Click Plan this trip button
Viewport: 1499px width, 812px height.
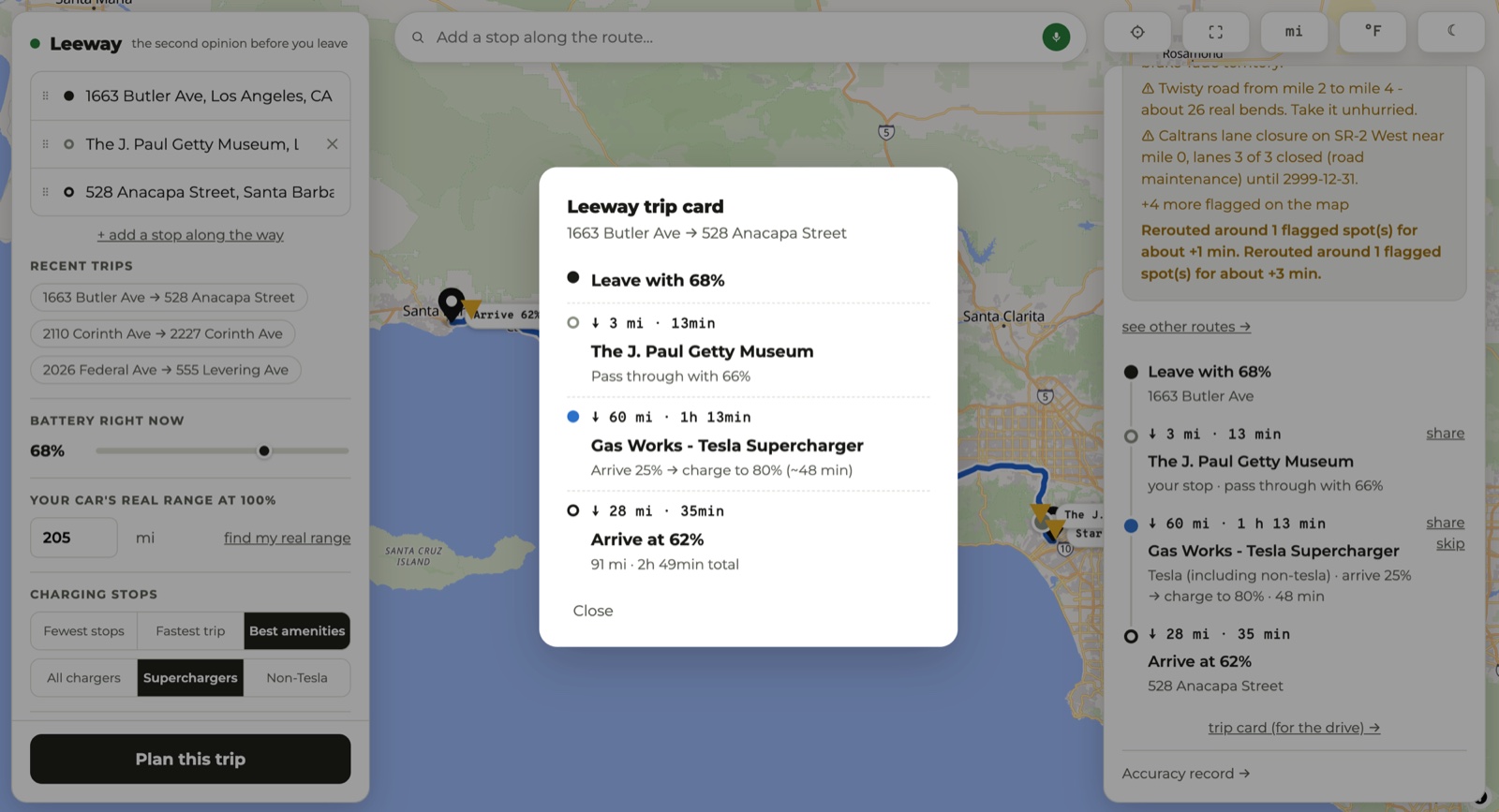tap(190, 759)
